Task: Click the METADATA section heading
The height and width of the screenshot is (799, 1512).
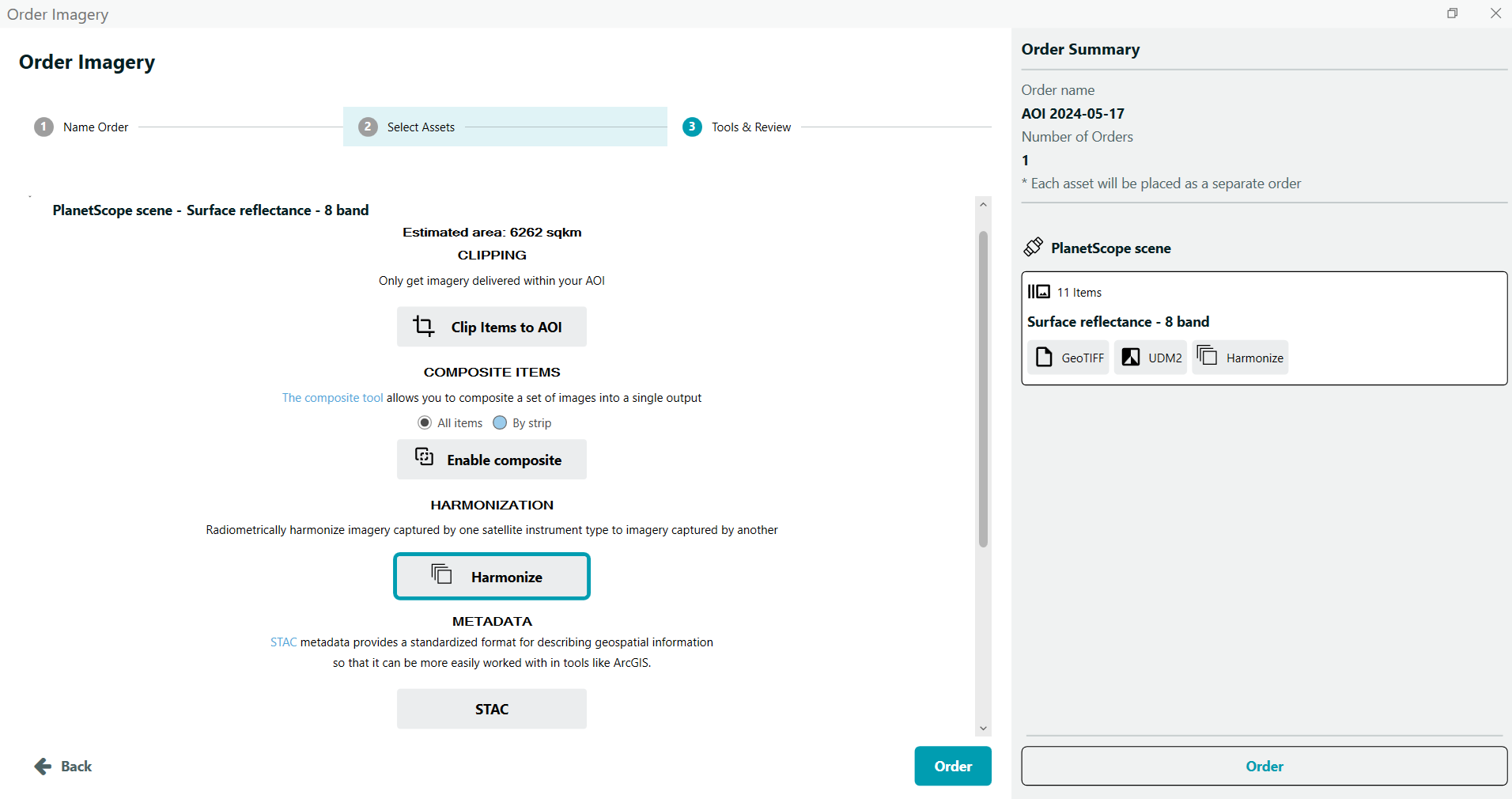Action: [x=492, y=621]
